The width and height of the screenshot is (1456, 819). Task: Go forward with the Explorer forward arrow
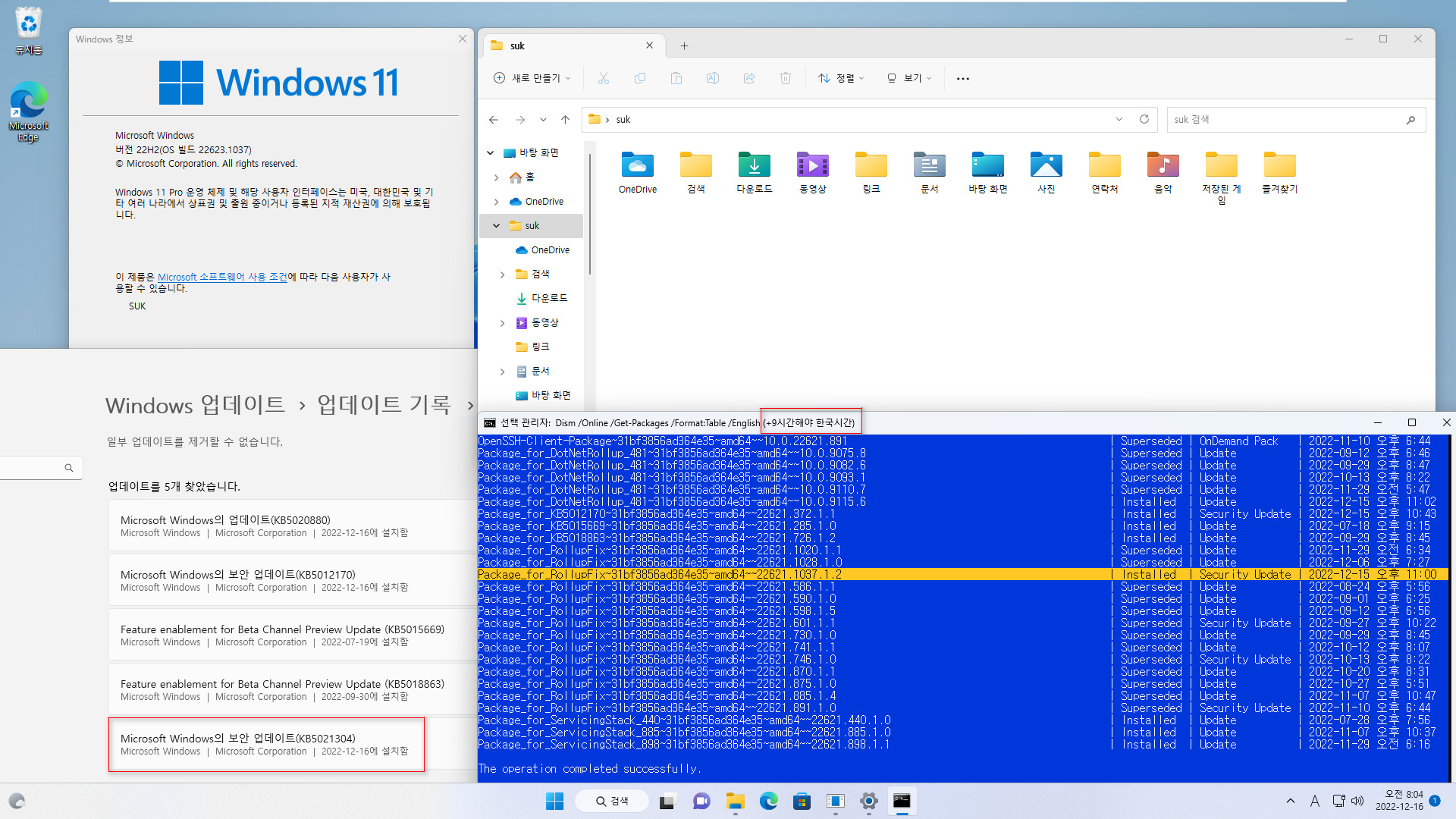[520, 120]
